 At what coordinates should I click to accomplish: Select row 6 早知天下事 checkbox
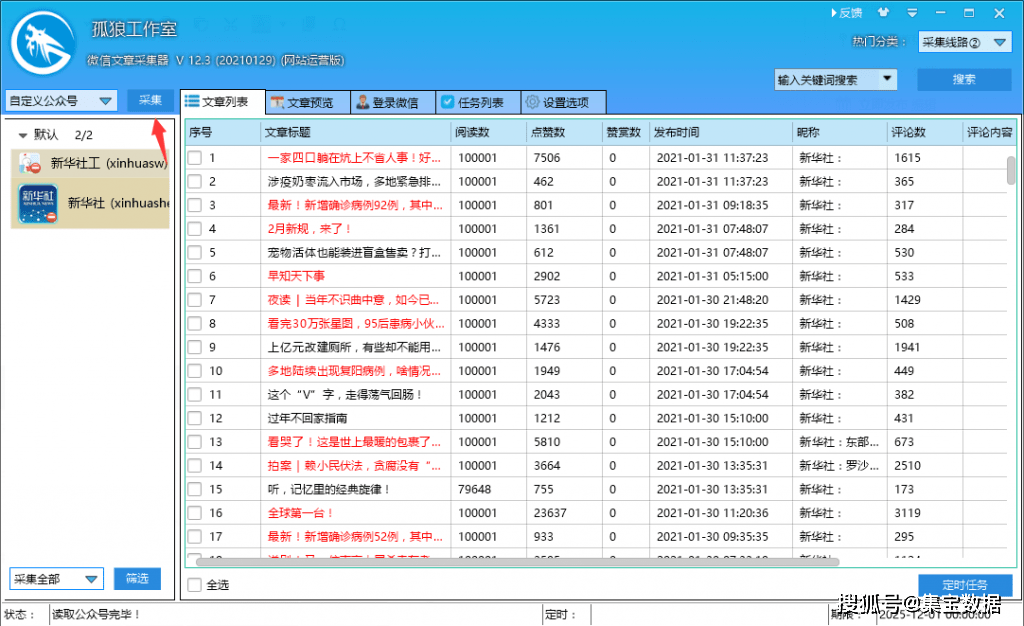click(x=195, y=276)
